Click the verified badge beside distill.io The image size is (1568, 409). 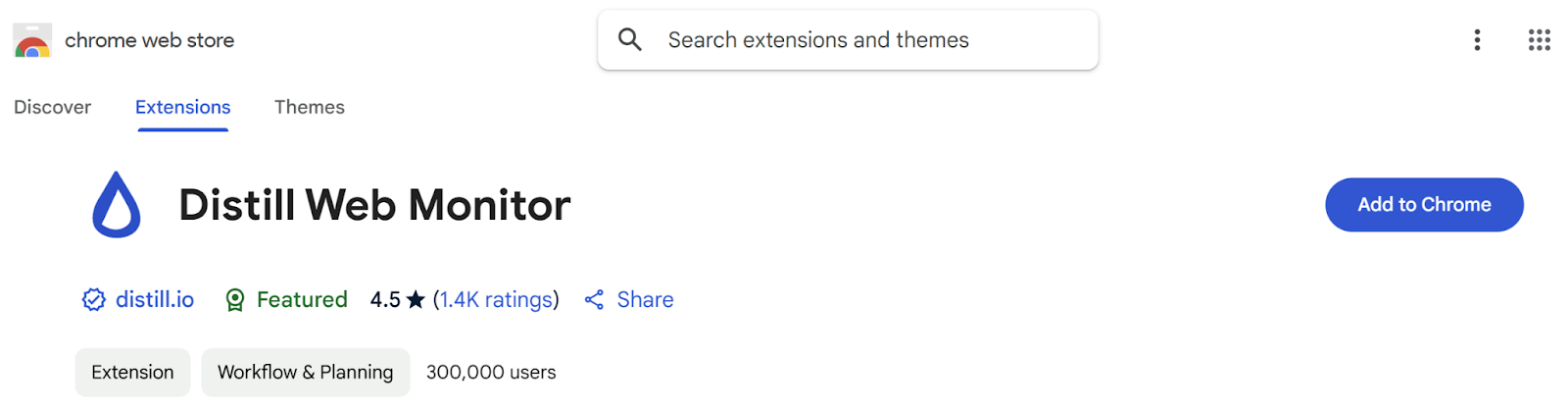coord(93,300)
